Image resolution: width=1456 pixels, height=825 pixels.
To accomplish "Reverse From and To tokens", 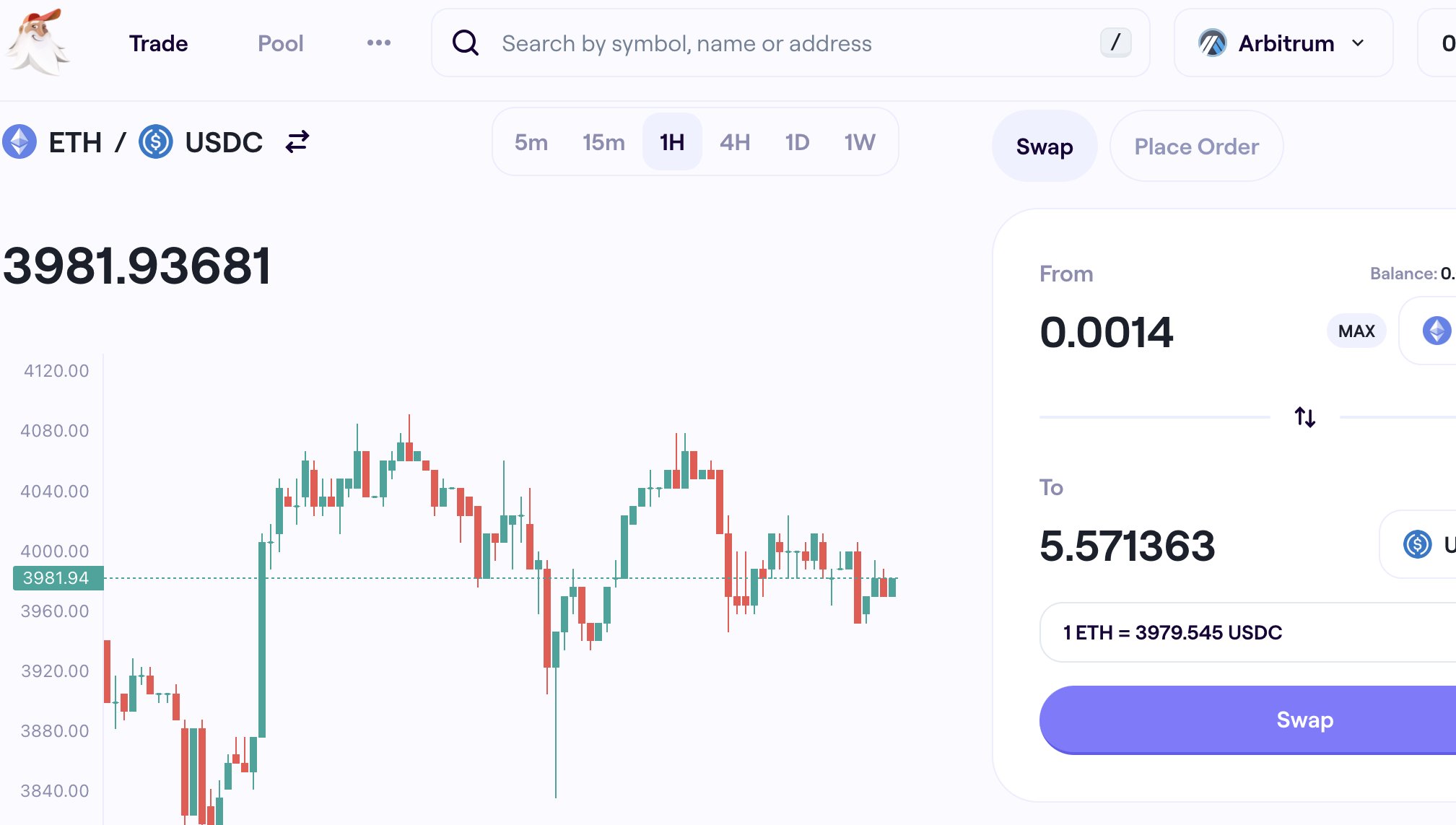I will pos(1304,417).
